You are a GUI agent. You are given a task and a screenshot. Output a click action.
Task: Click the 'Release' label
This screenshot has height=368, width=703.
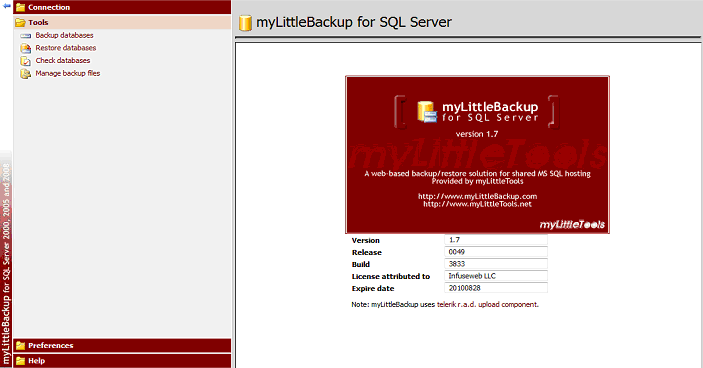coord(367,252)
